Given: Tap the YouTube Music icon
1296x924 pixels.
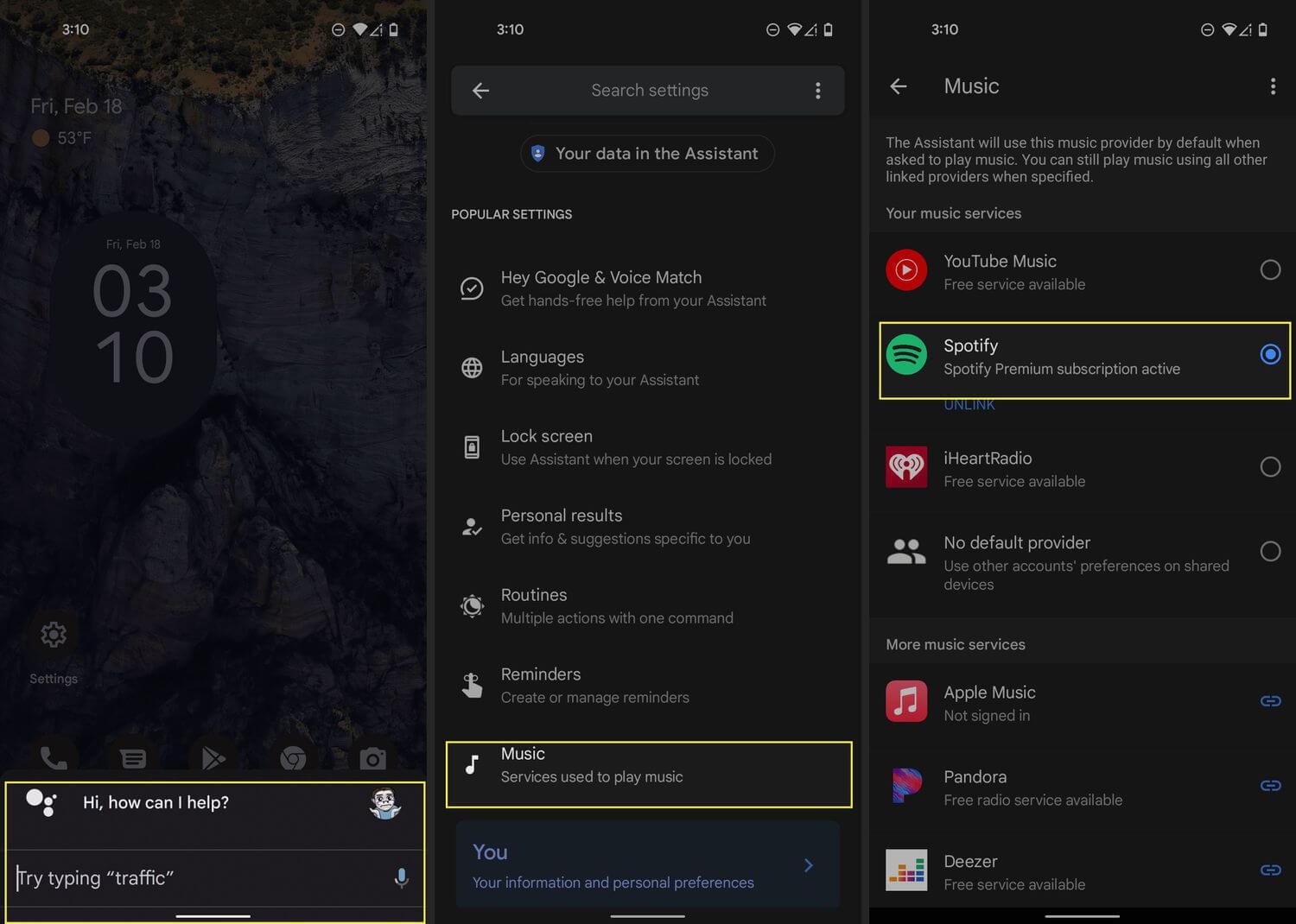Looking at the screenshot, I should point(905,270).
